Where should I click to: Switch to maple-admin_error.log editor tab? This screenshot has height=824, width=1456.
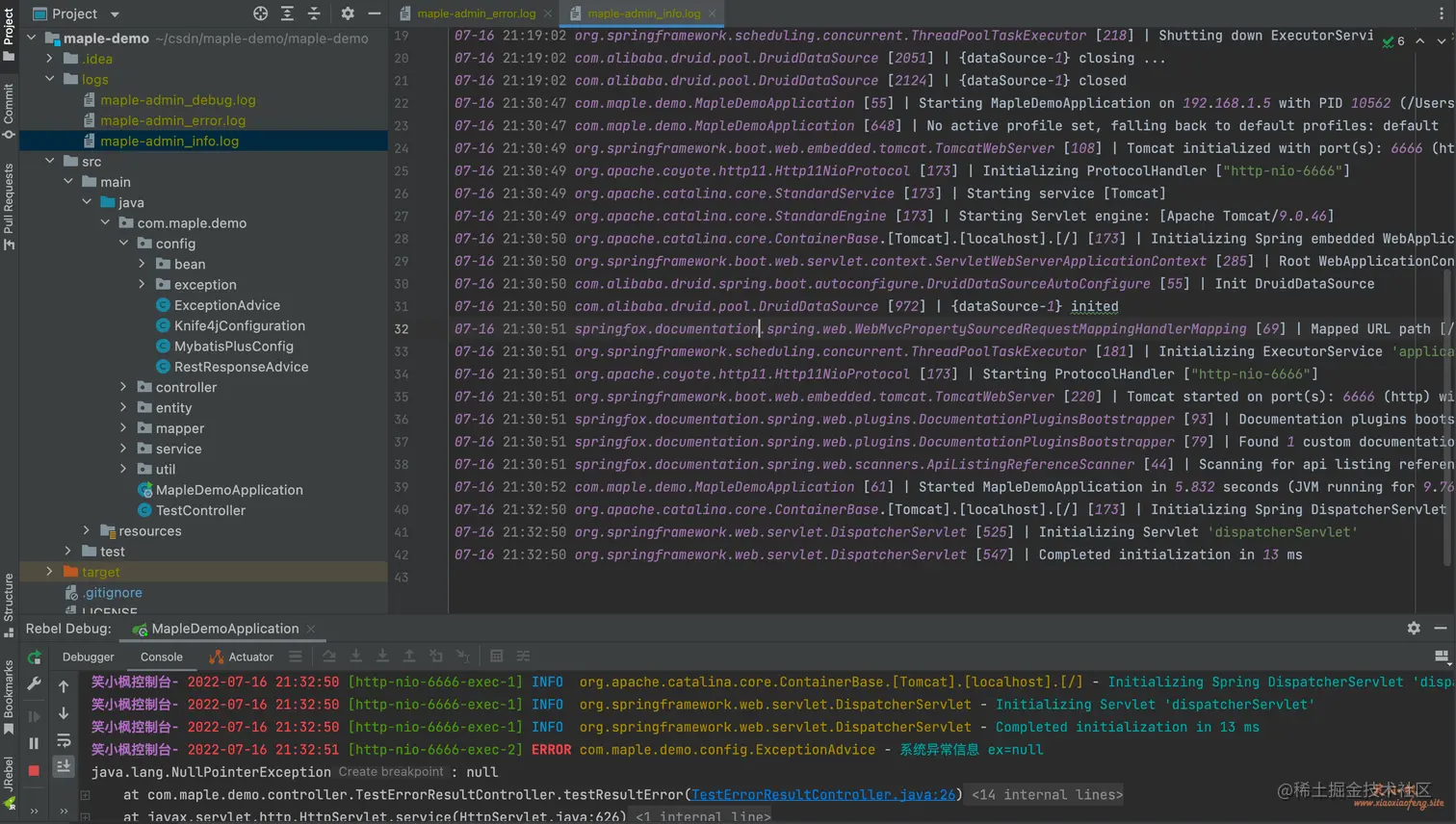tap(475, 13)
